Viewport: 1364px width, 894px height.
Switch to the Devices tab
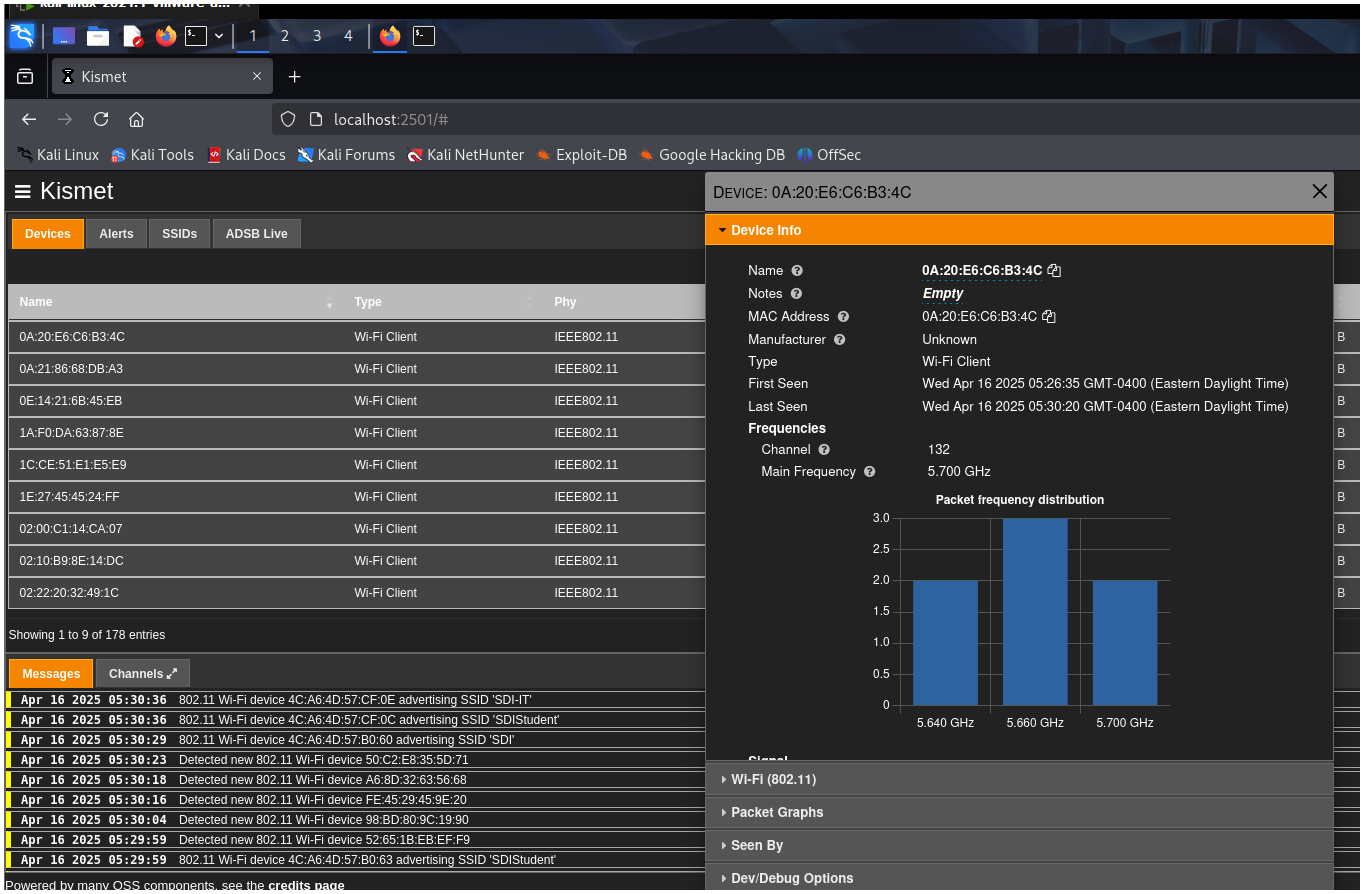tap(48, 234)
